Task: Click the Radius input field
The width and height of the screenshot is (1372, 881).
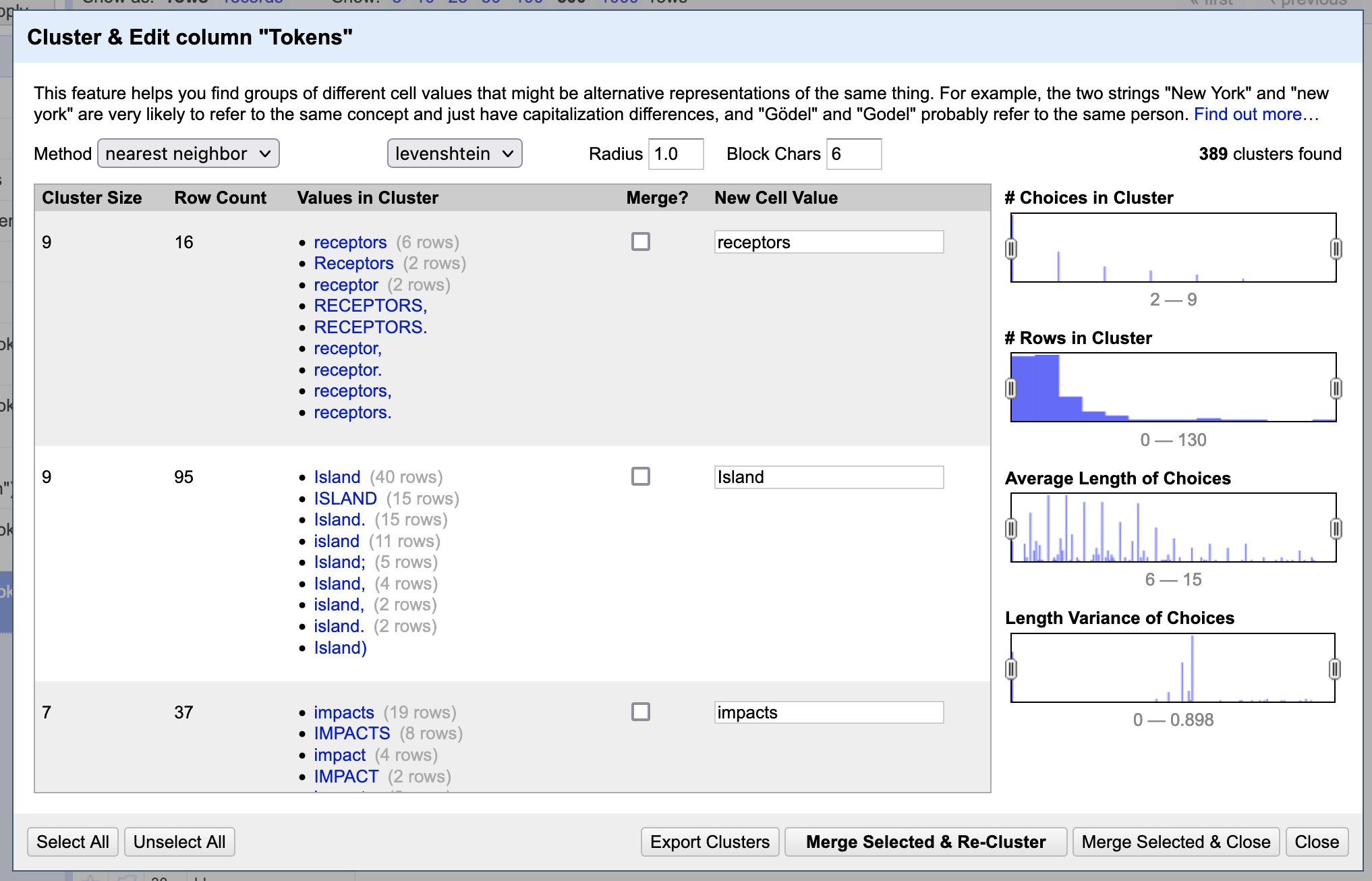Action: point(676,154)
